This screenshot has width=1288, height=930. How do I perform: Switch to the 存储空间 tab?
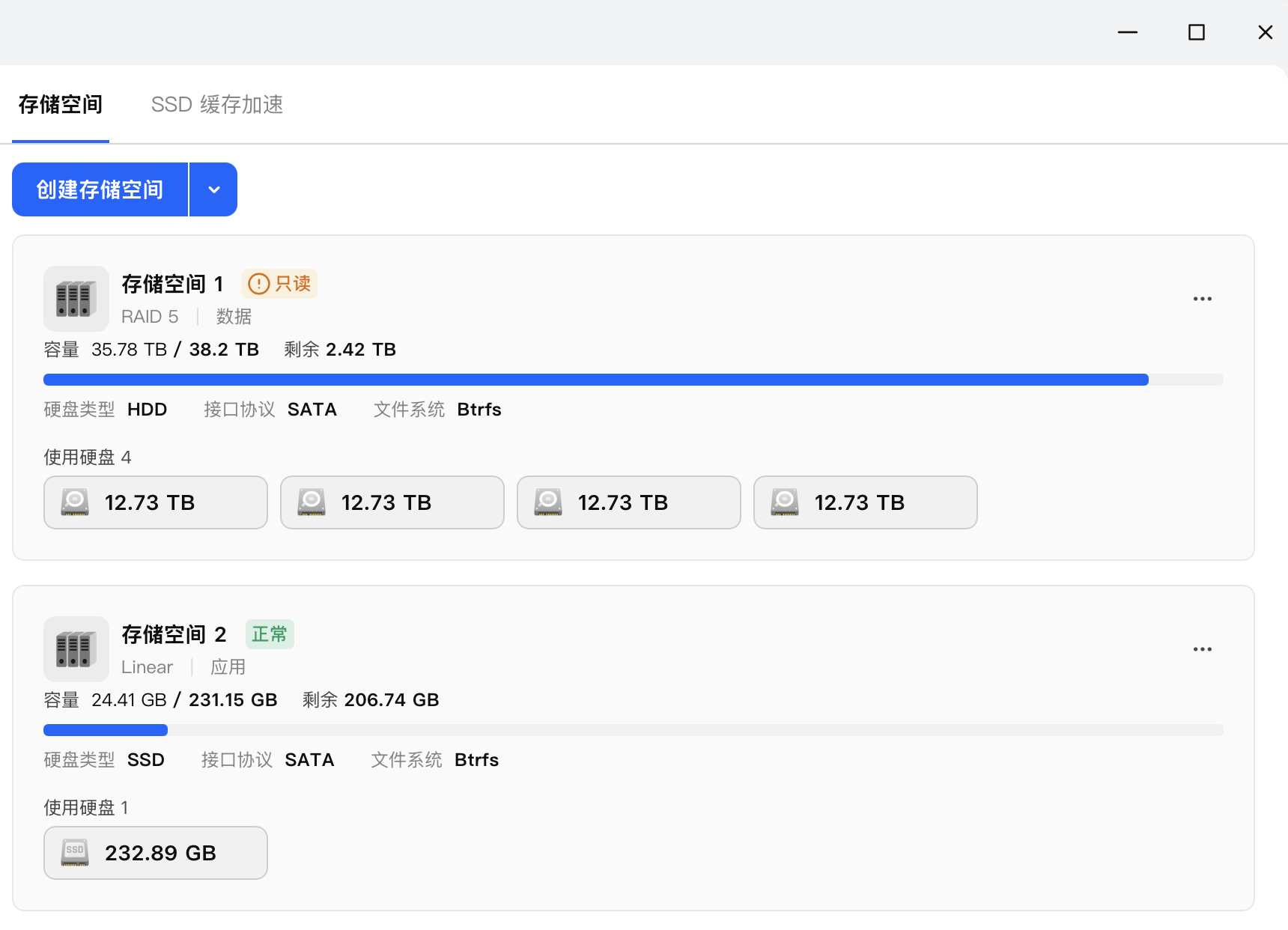pos(61,105)
